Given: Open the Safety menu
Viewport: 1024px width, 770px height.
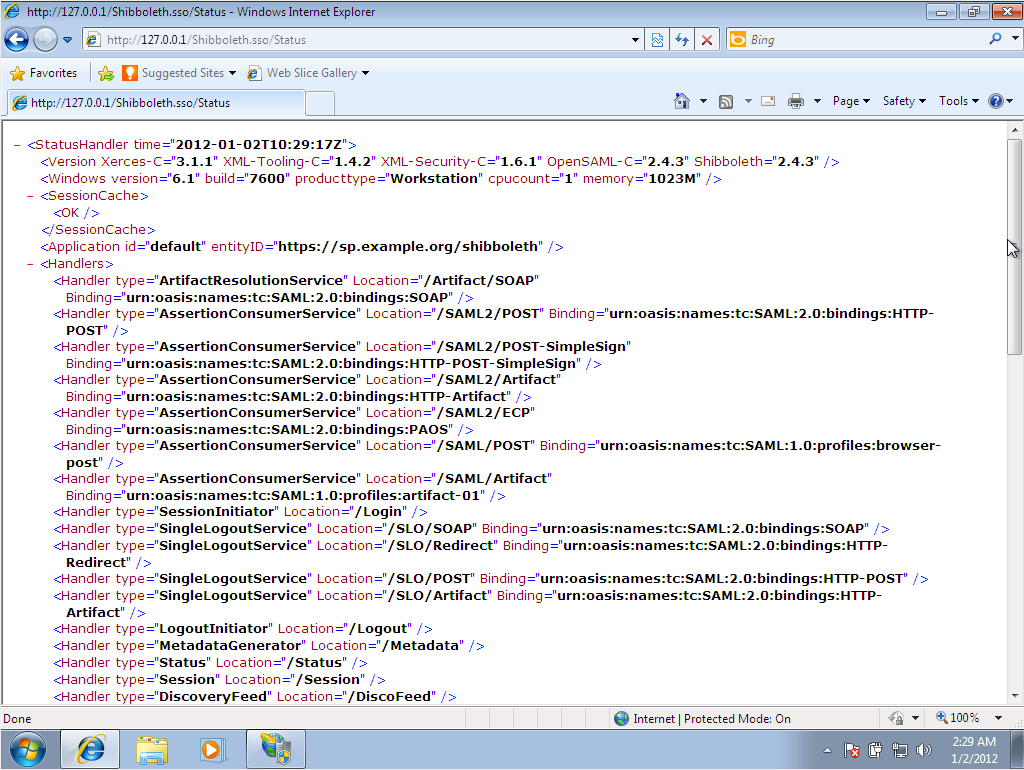Looking at the screenshot, I should click(x=901, y=100).
